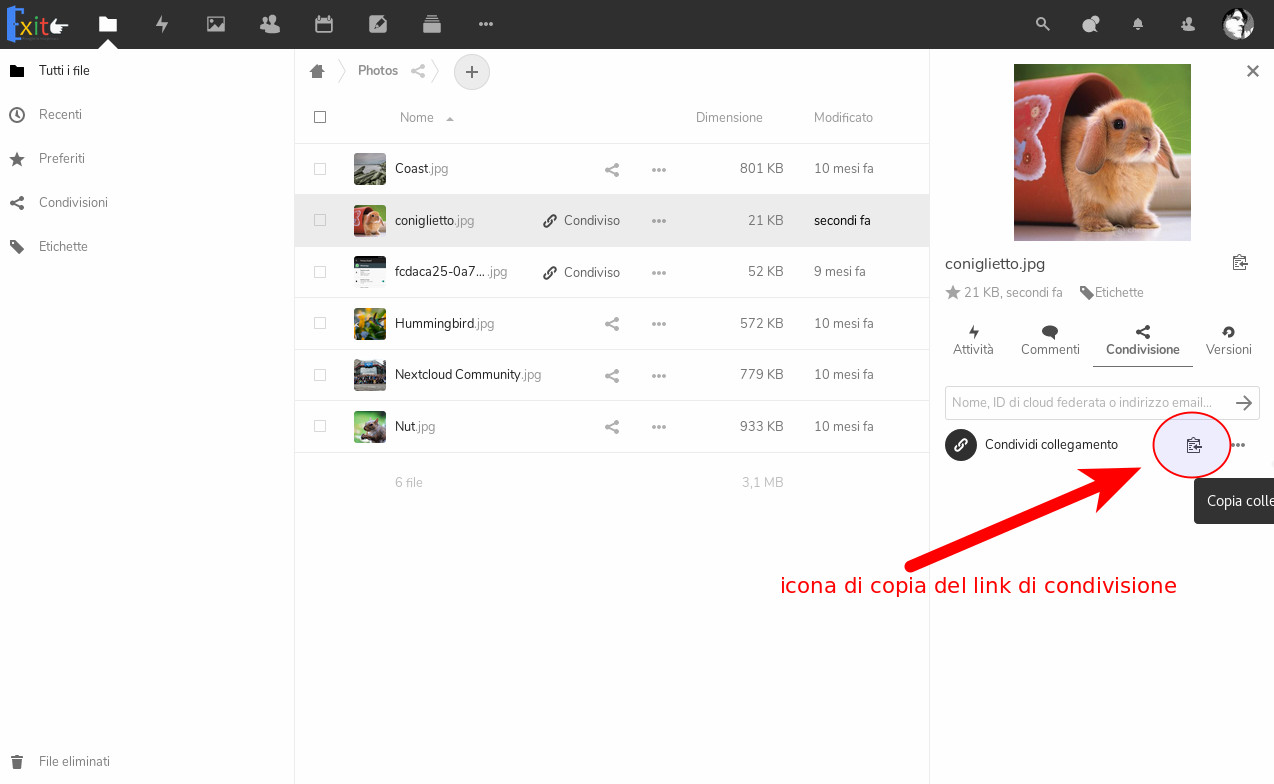Open actions menu for Coast.jpg

pyautogui.click(x=659, y=169)
